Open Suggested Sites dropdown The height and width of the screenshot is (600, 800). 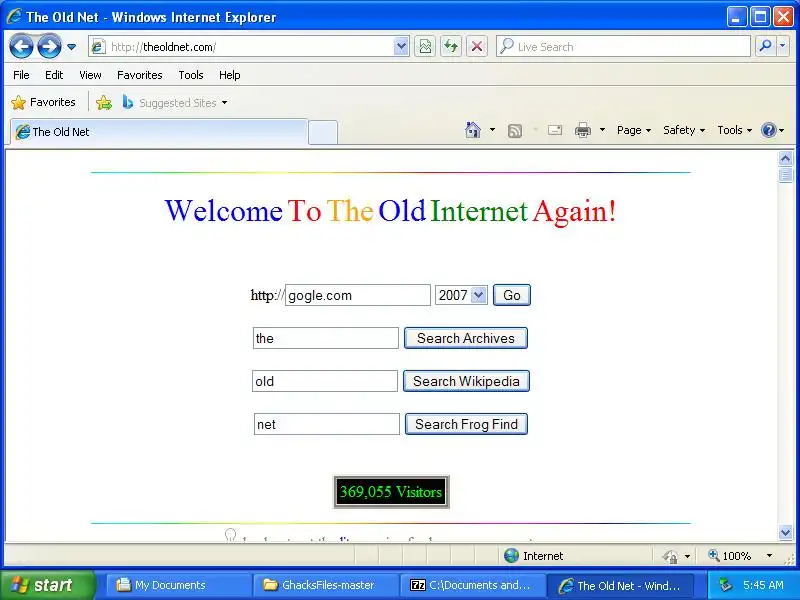click(x=175, y=103)
